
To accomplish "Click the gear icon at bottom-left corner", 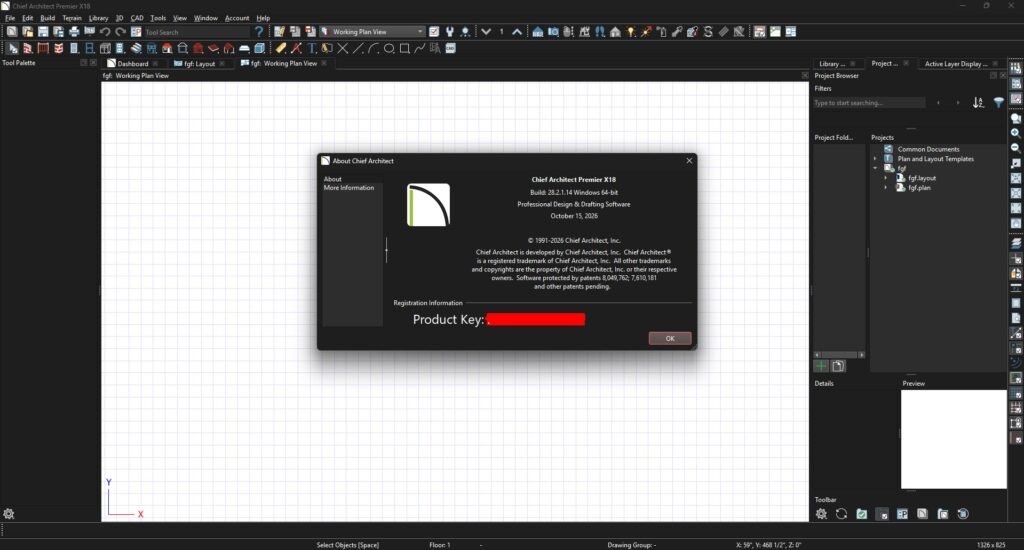I will click(8, 514).
